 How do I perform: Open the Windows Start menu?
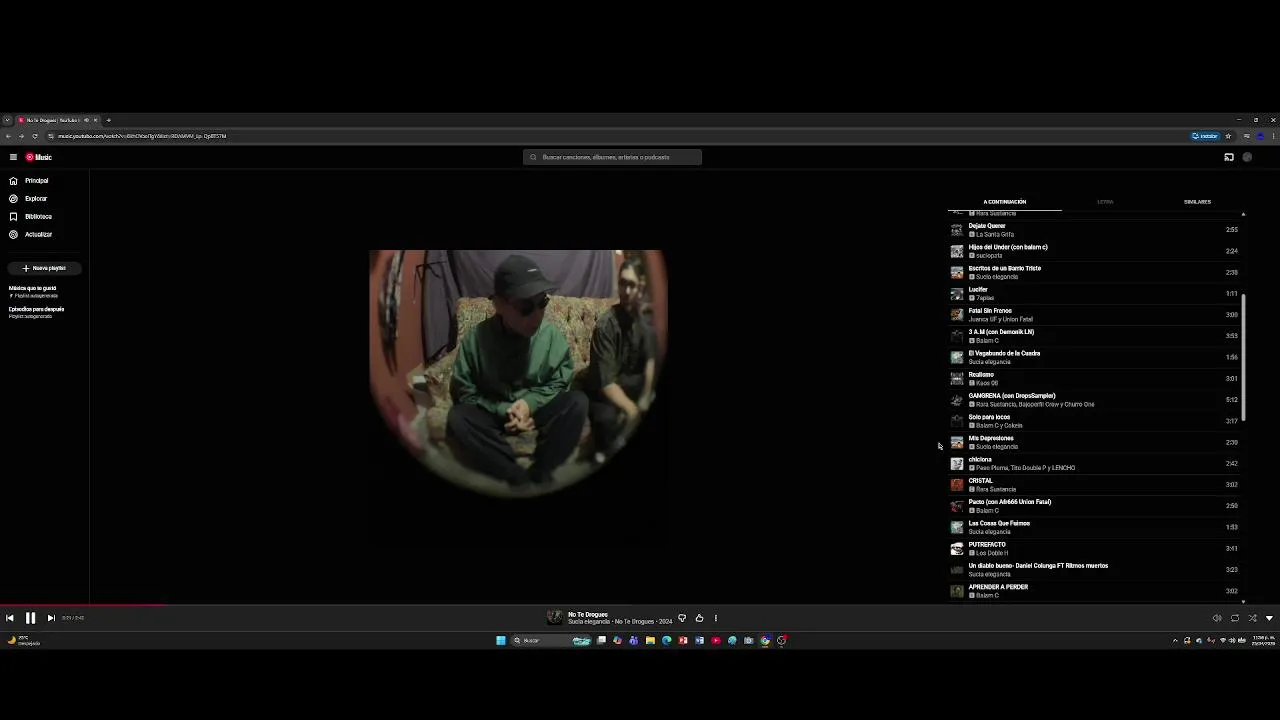(x=501, y=641)
